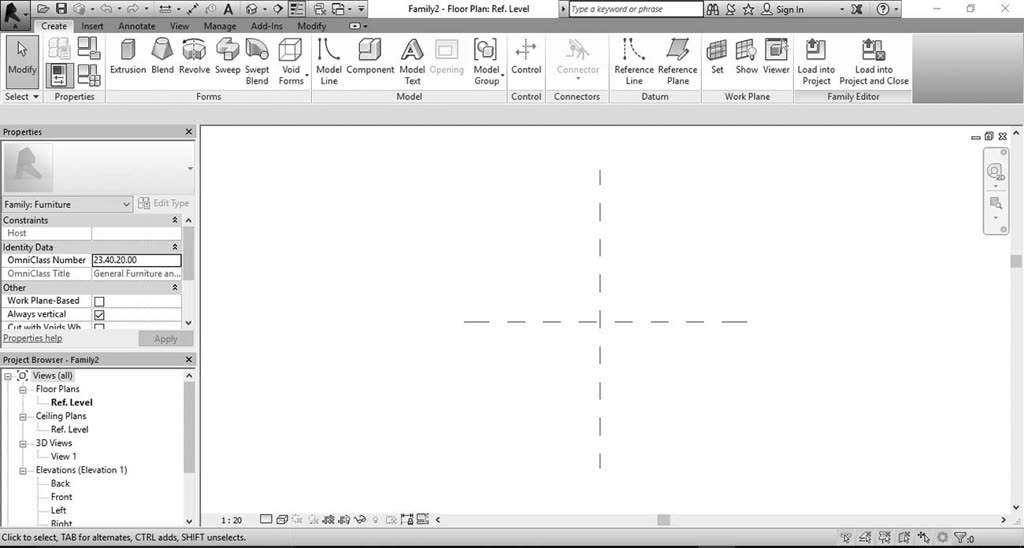The height and width of the screenshot is (548, 1024).
Task: Collapse the Other properties section
Action: tap(175, 287)
